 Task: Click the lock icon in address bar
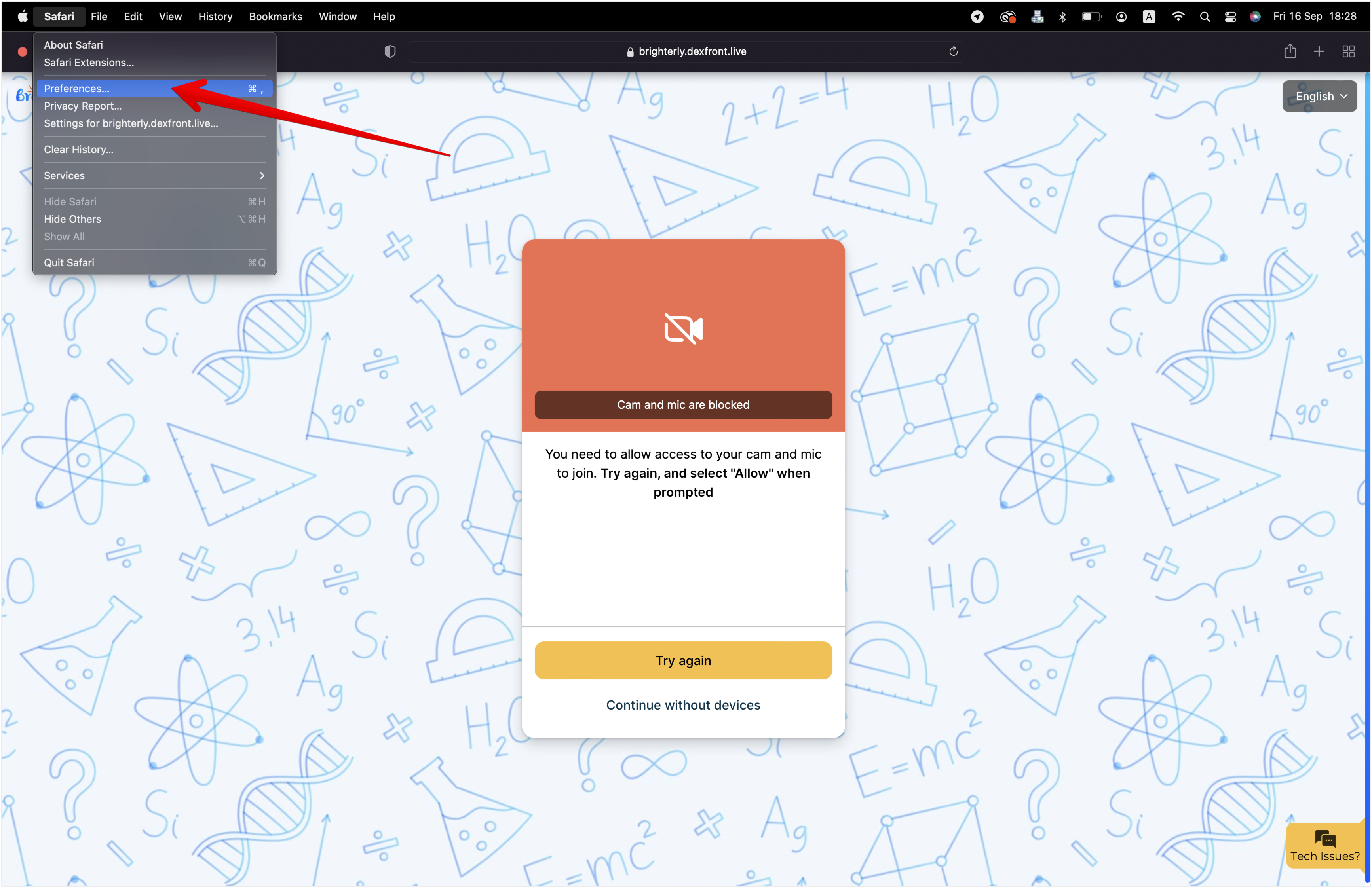[x=630, y=52]
